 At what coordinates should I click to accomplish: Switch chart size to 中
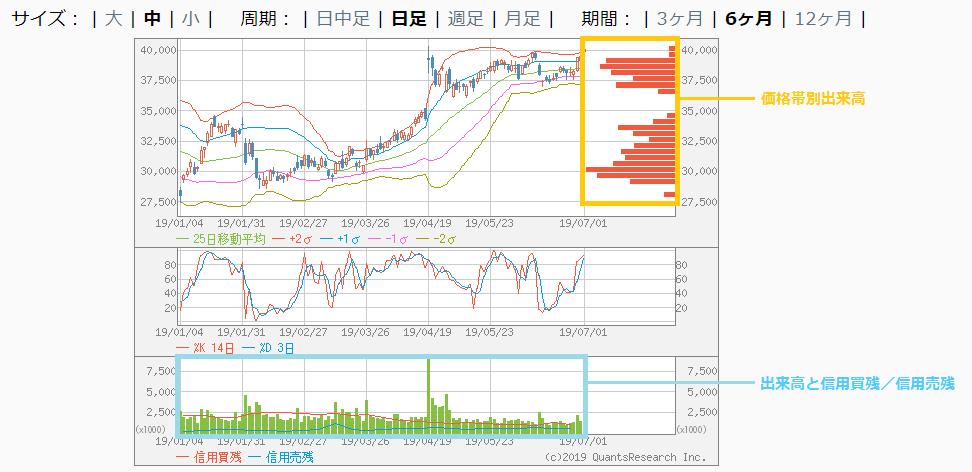tap(152, 19)
